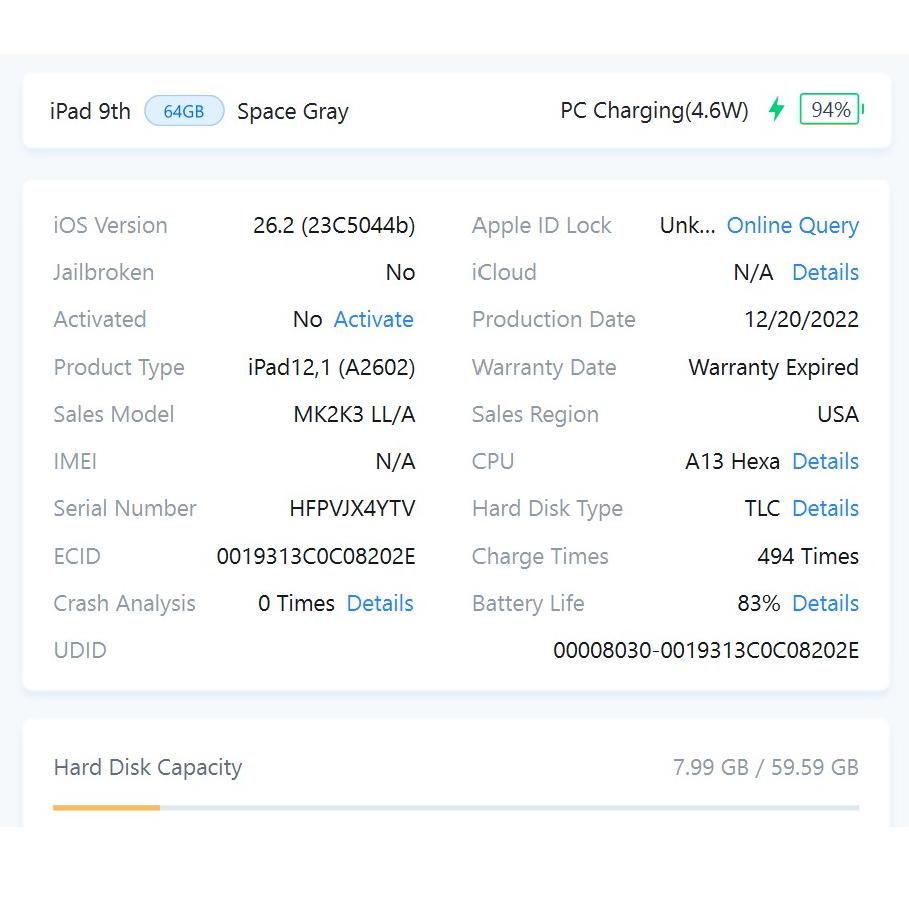Click Activate next to Activated status
This screenshot has width=909, height=909.
[373, 320]
